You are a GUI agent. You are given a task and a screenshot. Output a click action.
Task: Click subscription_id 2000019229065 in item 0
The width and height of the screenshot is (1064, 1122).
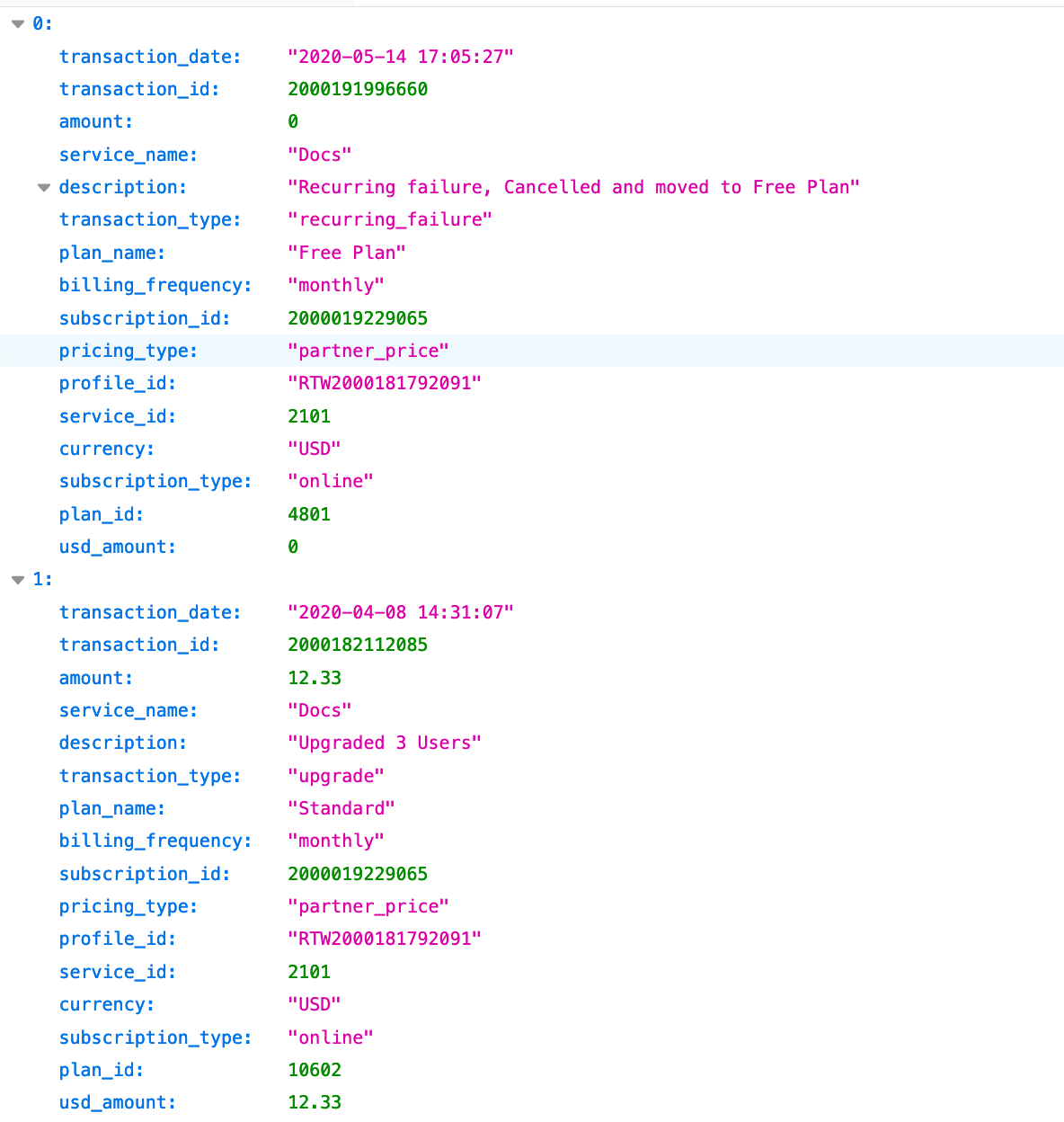pyautogui.click(x=358, y=318)
